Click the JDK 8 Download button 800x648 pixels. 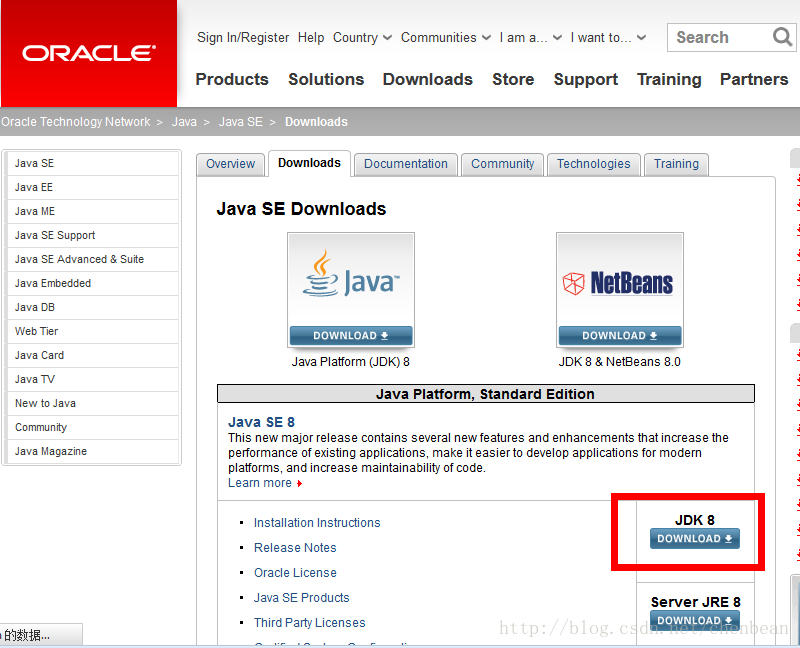click(694, 539)
